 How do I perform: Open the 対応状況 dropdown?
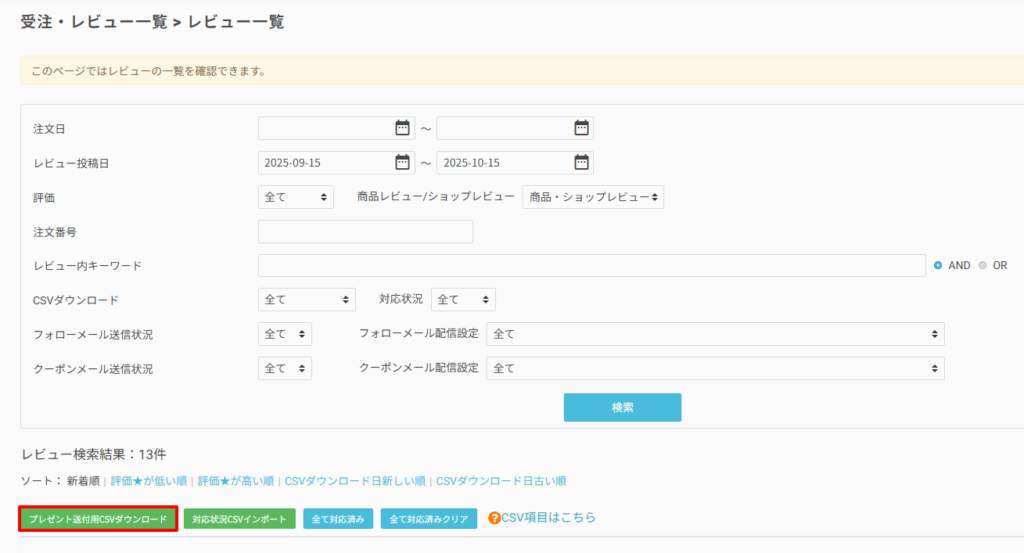pyautogui.click(x=463, y=299)
